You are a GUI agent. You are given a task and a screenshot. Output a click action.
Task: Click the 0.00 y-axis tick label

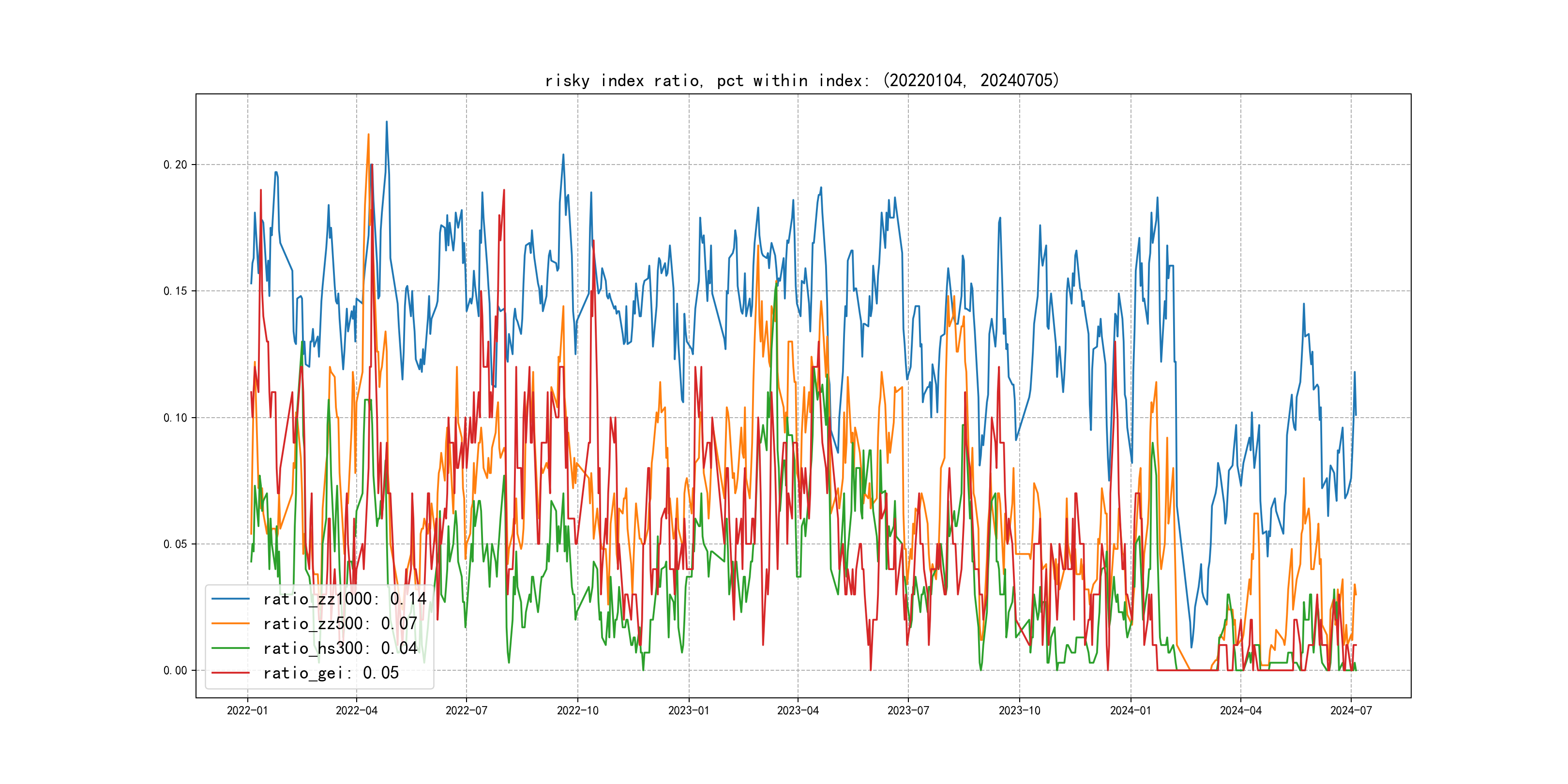175,670
